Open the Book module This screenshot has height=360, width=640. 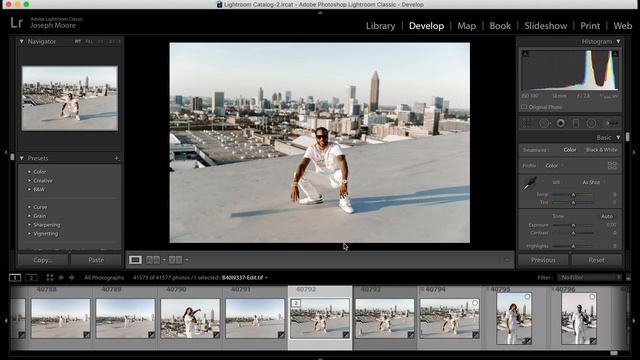pos(500,26)
